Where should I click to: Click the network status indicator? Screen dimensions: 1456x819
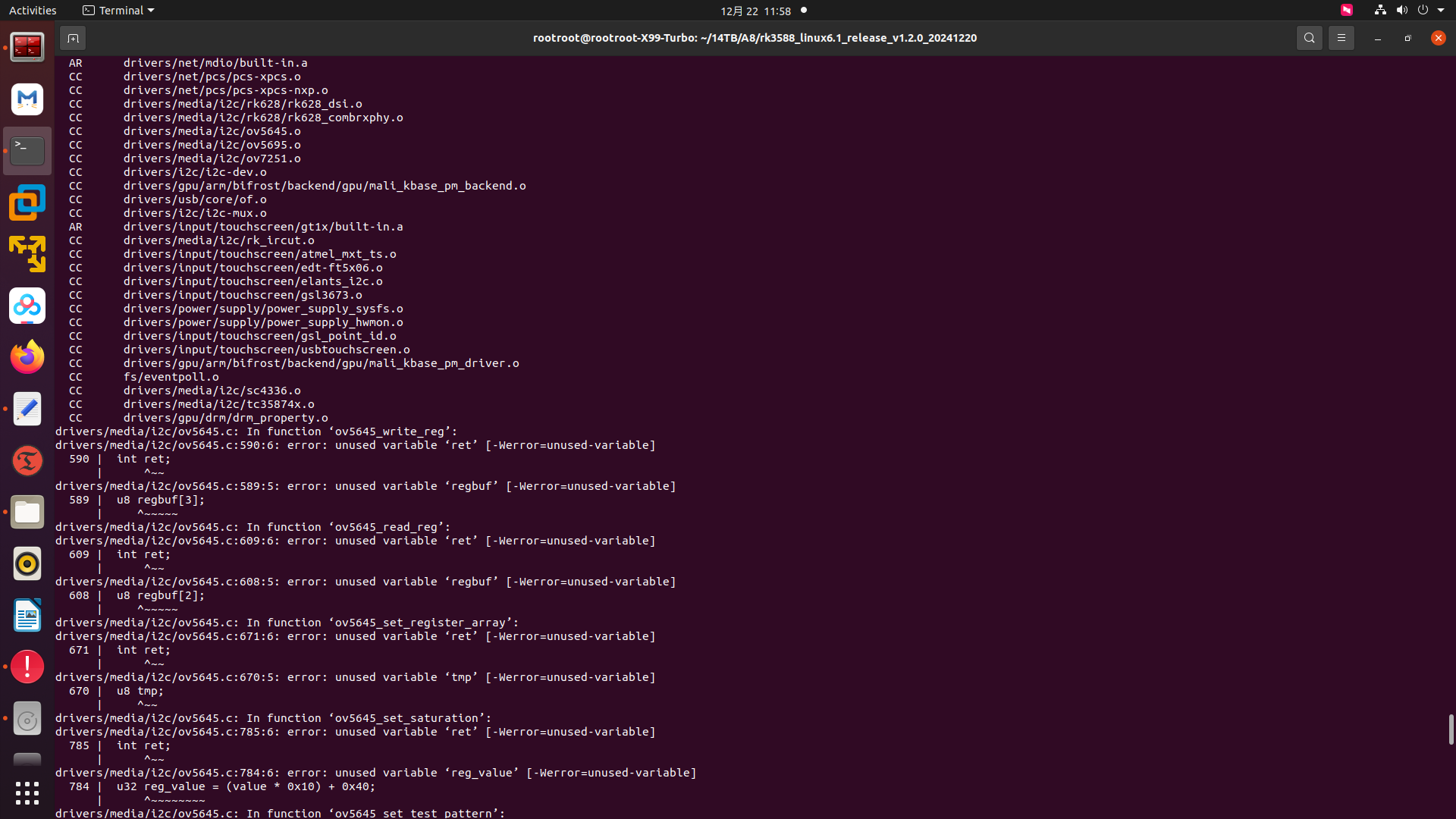pos(1380,10)
